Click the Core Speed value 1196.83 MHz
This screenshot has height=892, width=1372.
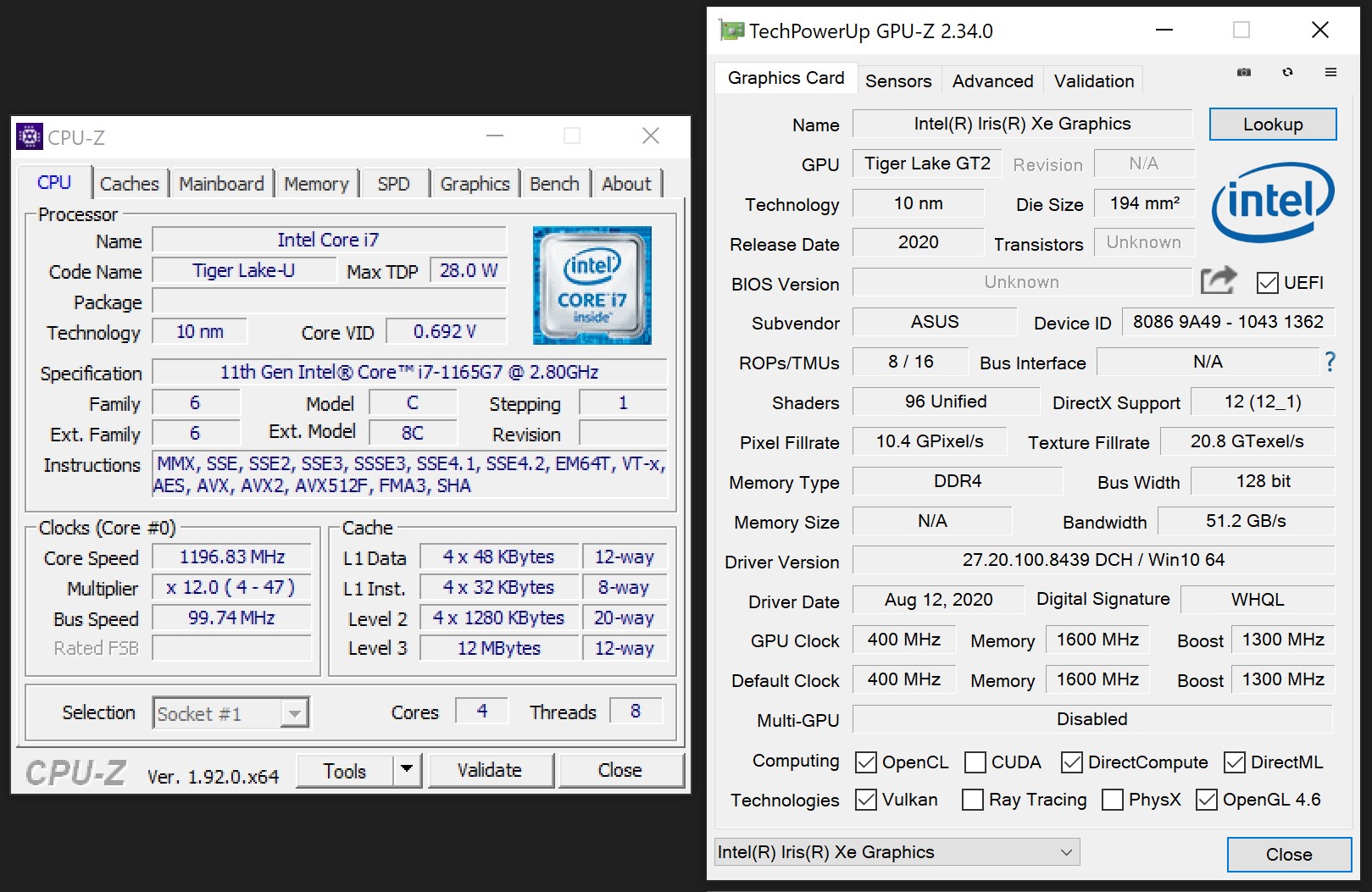click(231, 557)
